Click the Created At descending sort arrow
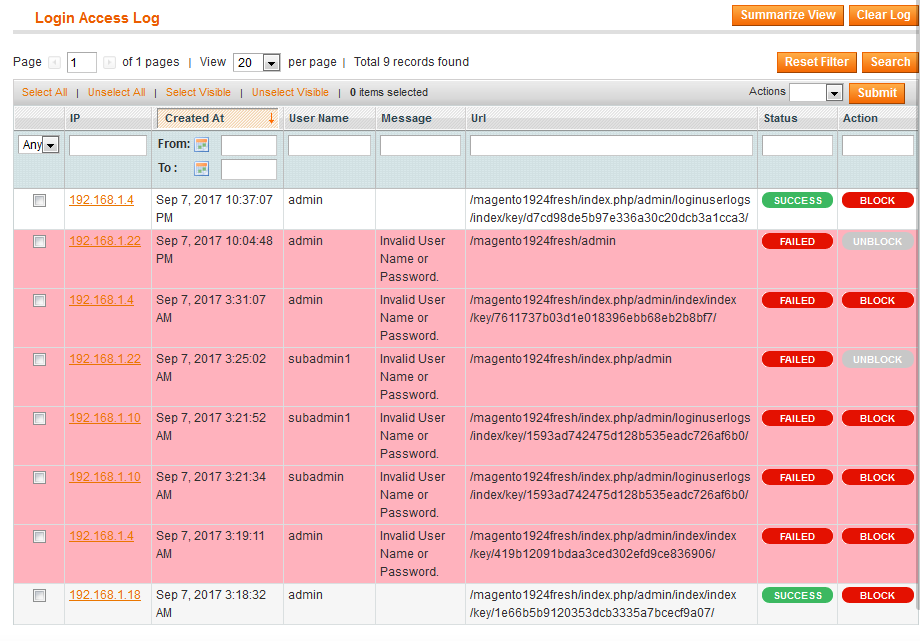920x641 pixels. [x=271, y=118]
